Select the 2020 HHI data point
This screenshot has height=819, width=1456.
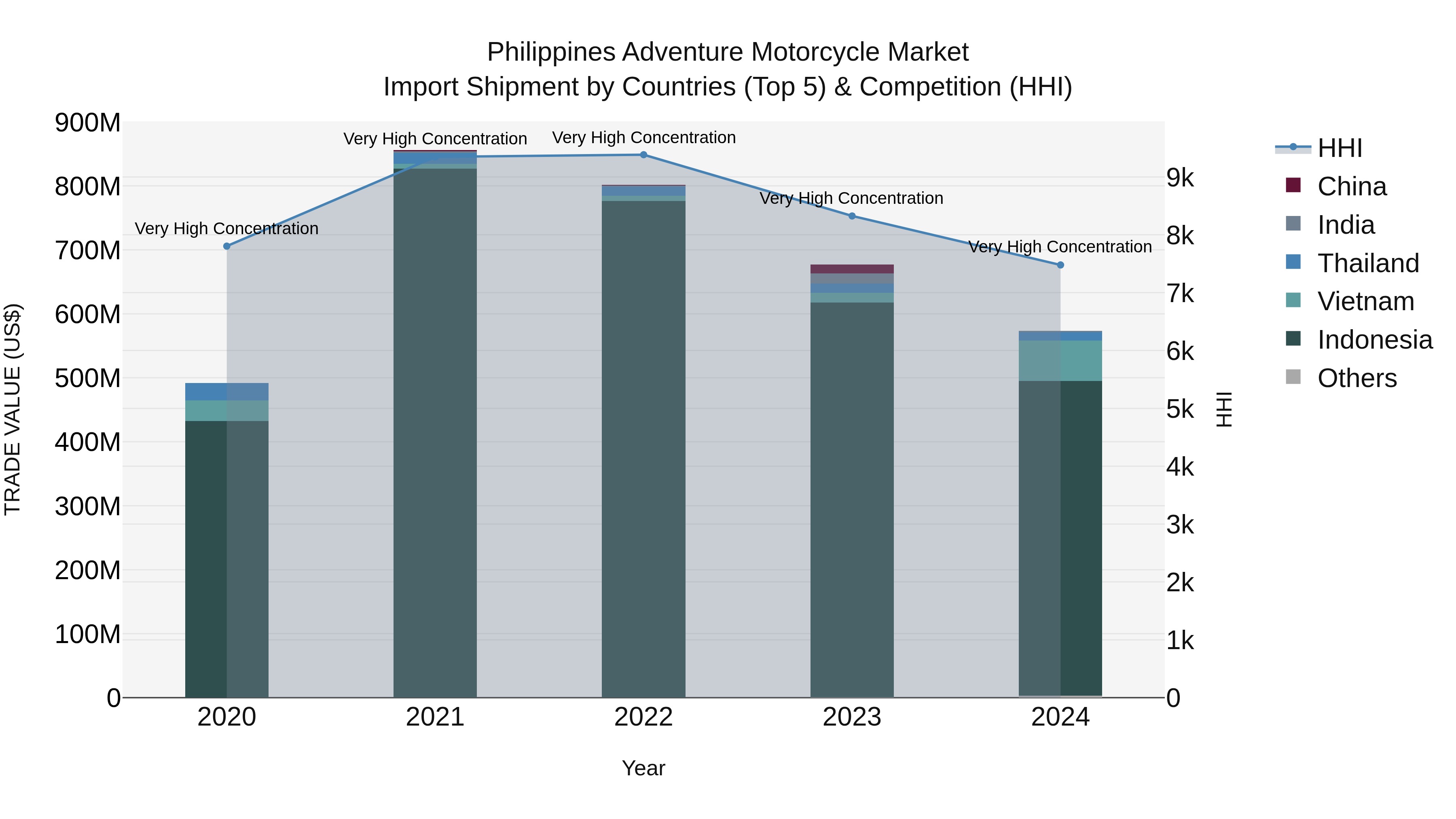(x=226, y=246)
